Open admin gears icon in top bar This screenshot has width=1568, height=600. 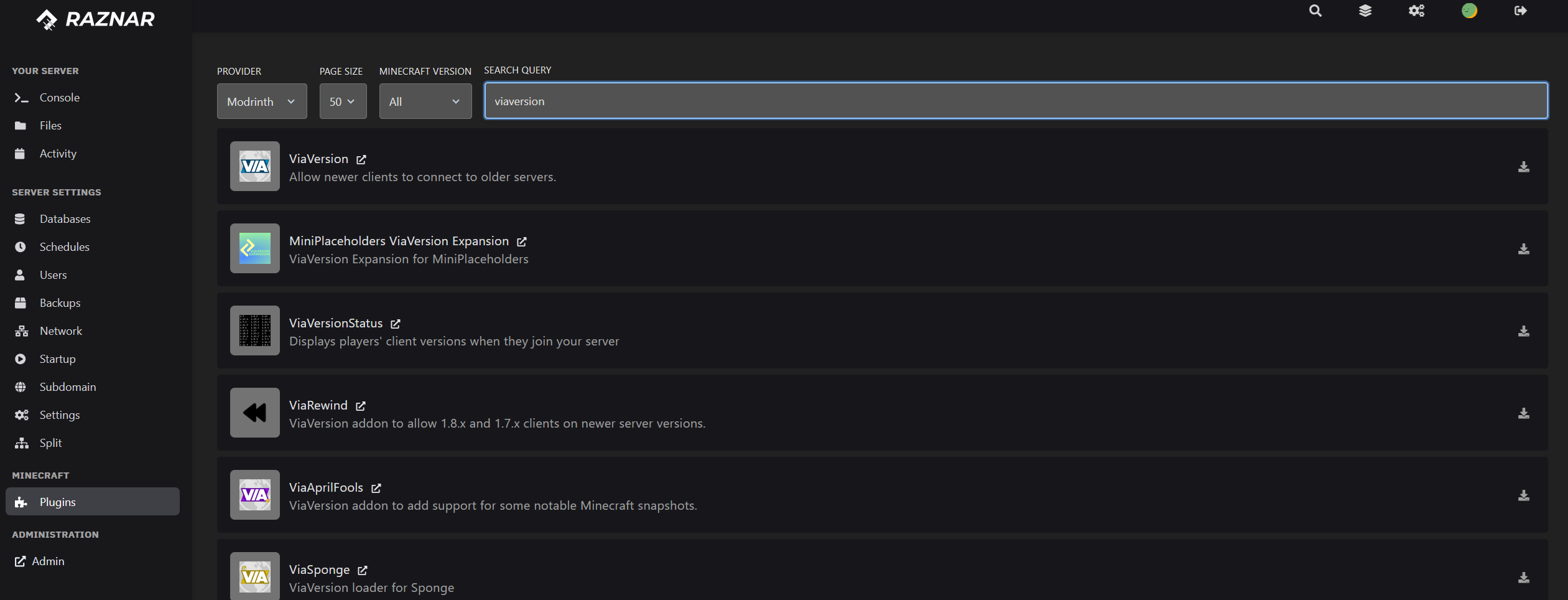(x=1416, y=11)
